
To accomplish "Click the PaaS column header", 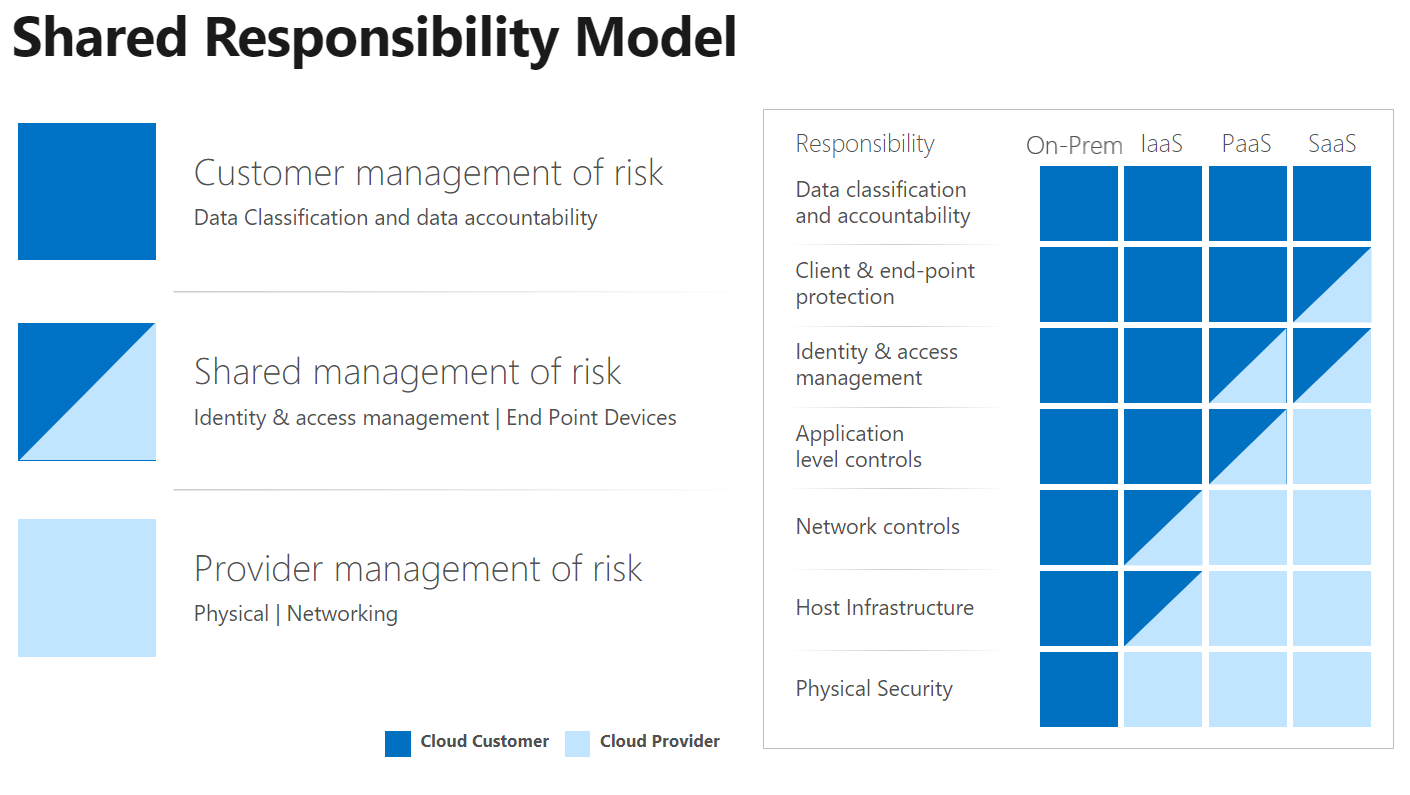I will 1246,144.
